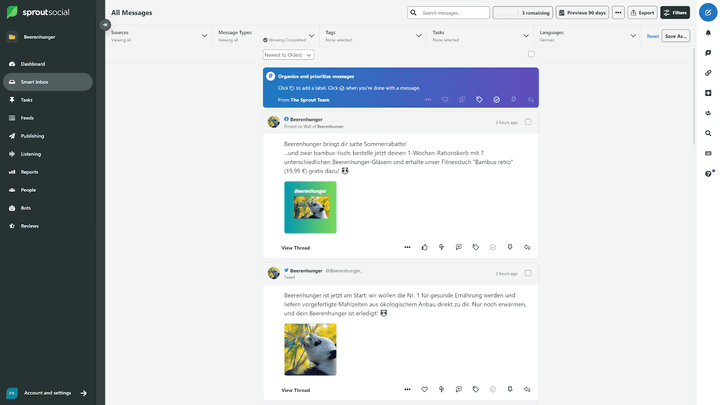Tag the Facebook Beerenhunger post
720x405 pixels.
(x=476, y=247)
